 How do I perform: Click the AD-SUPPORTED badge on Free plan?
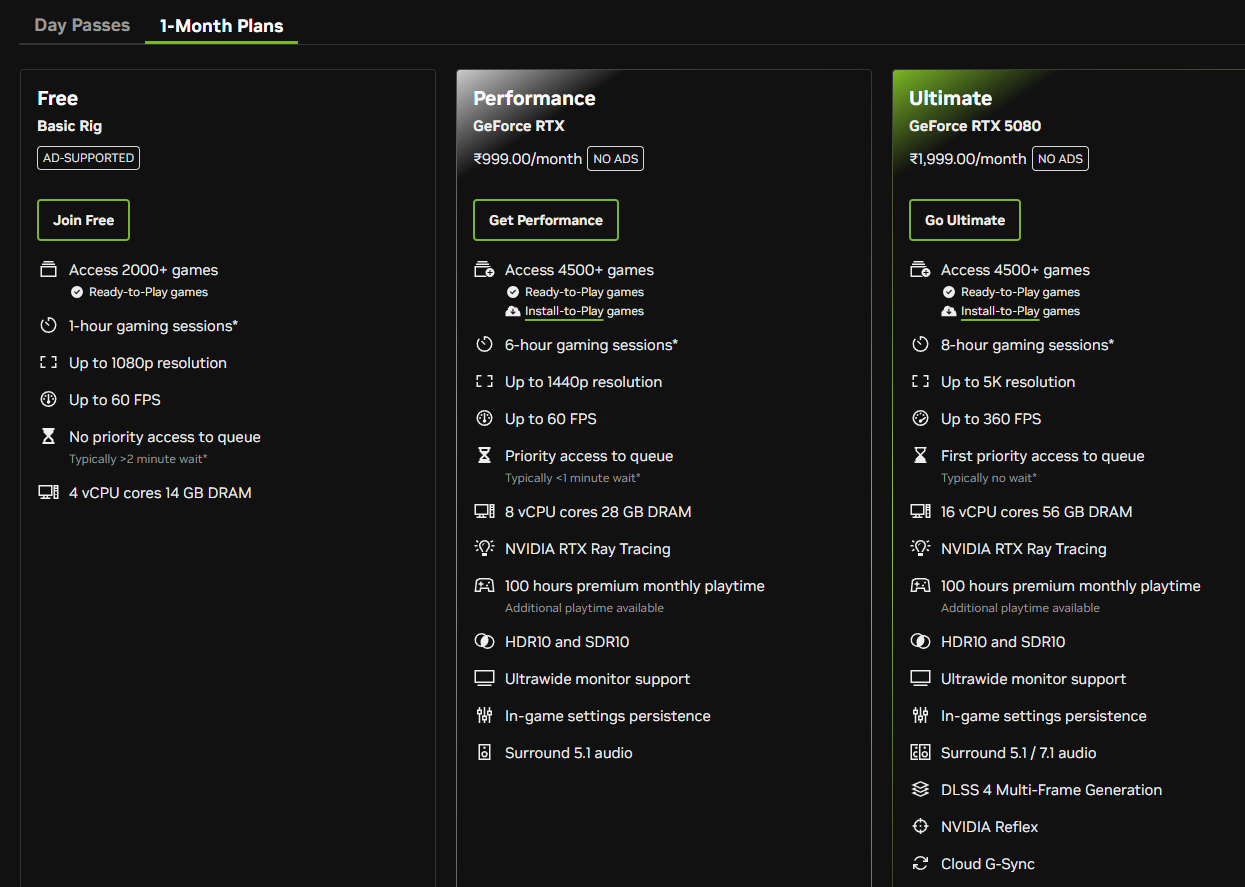click(88, 158)
